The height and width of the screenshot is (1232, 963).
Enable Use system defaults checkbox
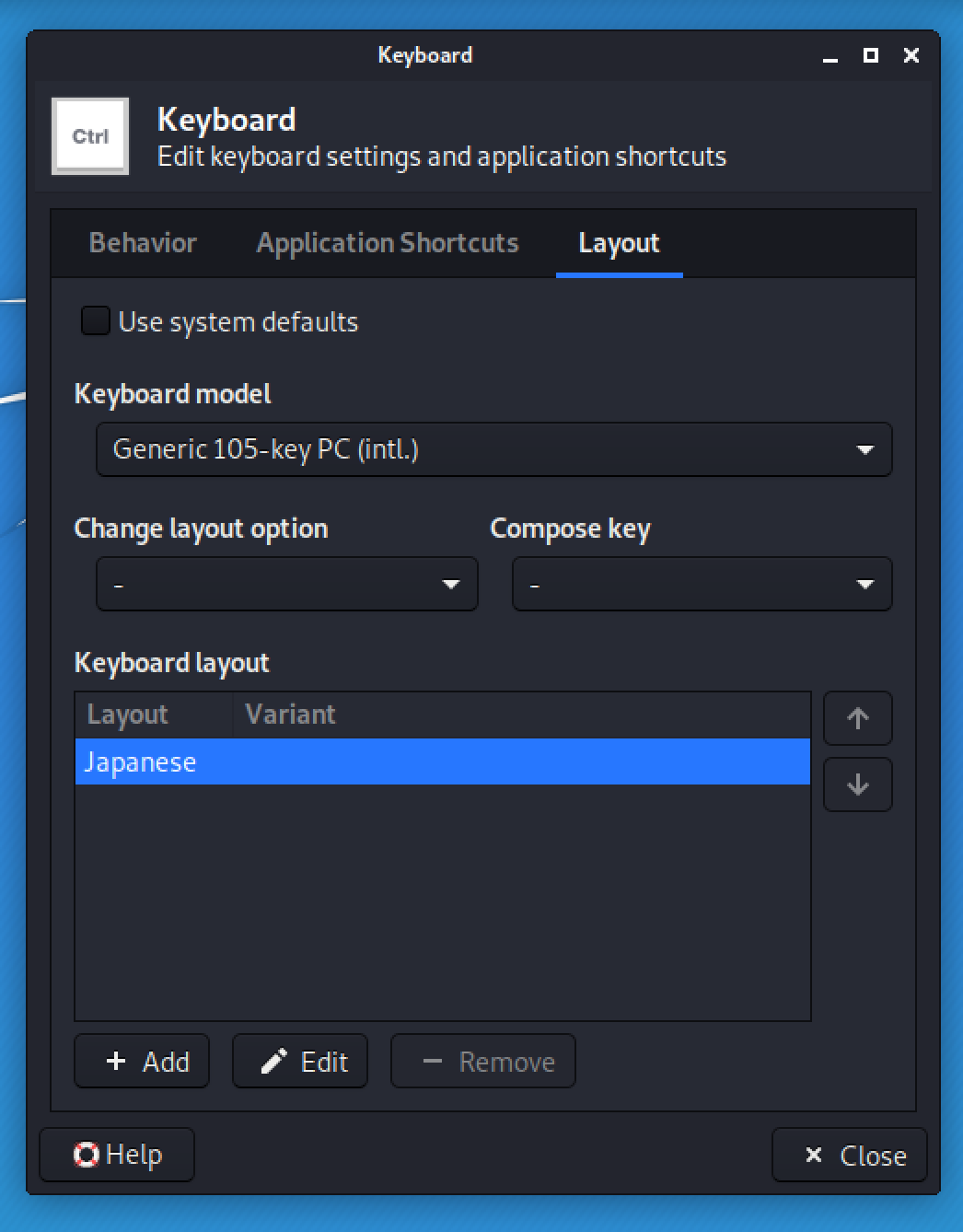[96, 321]
